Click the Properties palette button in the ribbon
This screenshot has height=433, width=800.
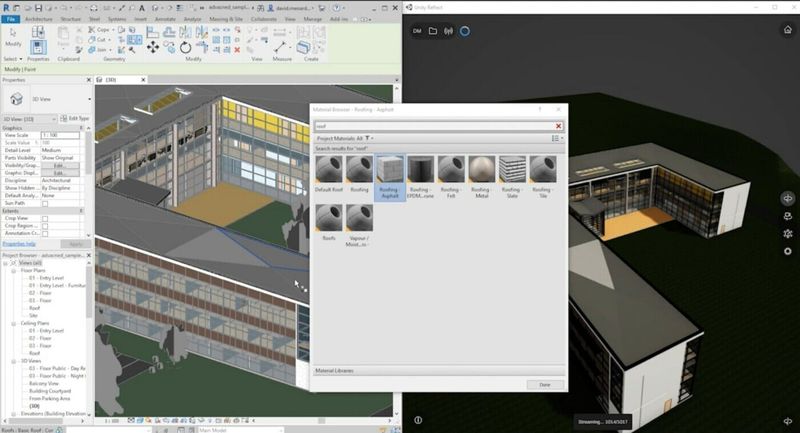click(38, 47)
